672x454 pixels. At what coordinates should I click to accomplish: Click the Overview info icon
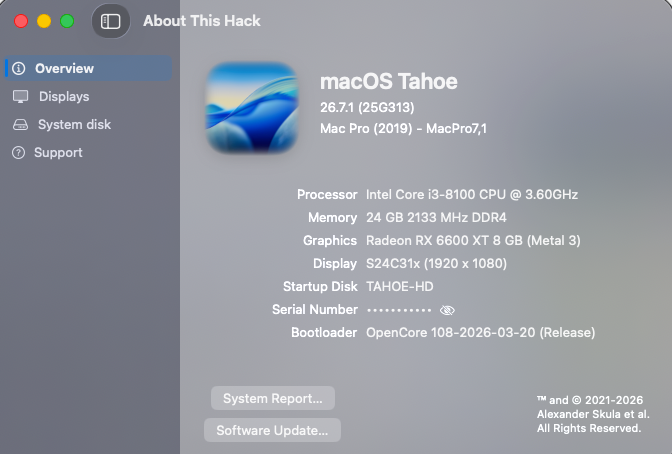[x=19, y=68]
